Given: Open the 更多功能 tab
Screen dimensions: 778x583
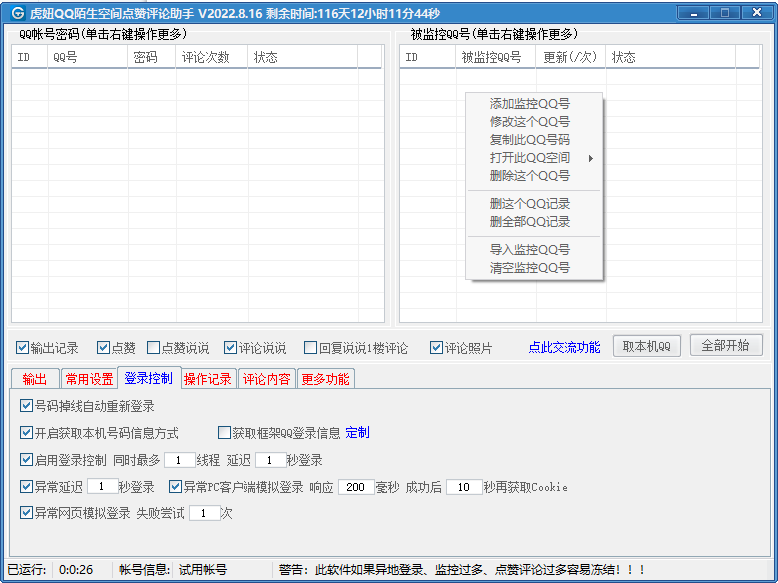Looking at the screenshot, I should [325, 379].
